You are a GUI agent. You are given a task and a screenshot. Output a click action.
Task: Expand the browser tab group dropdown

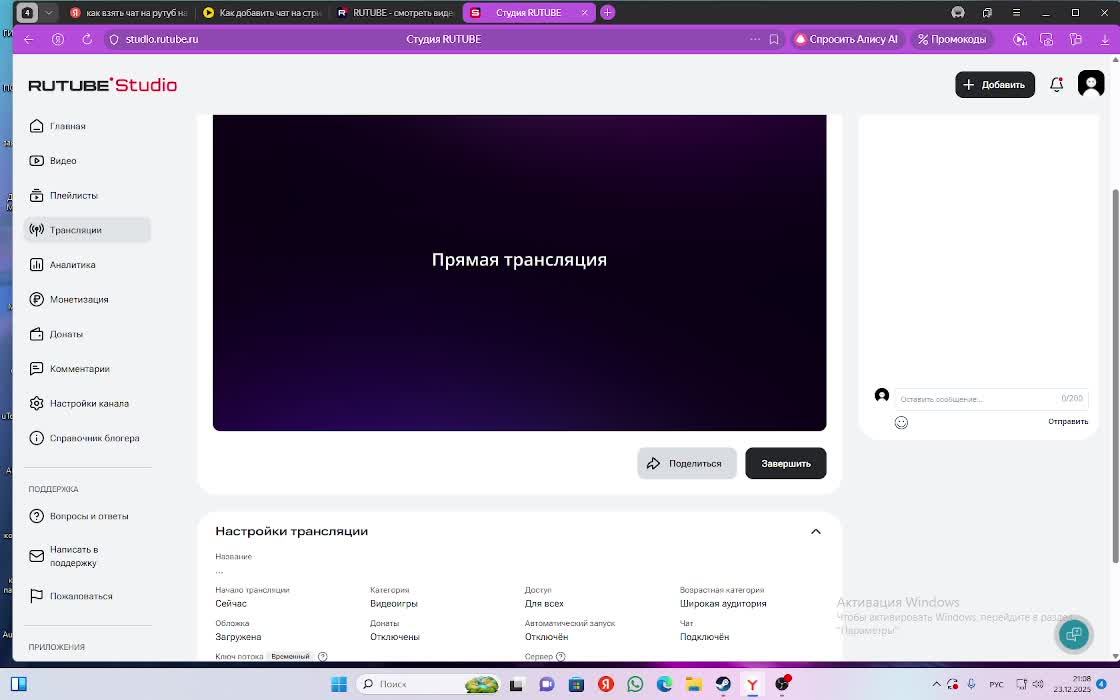(49, 13)
